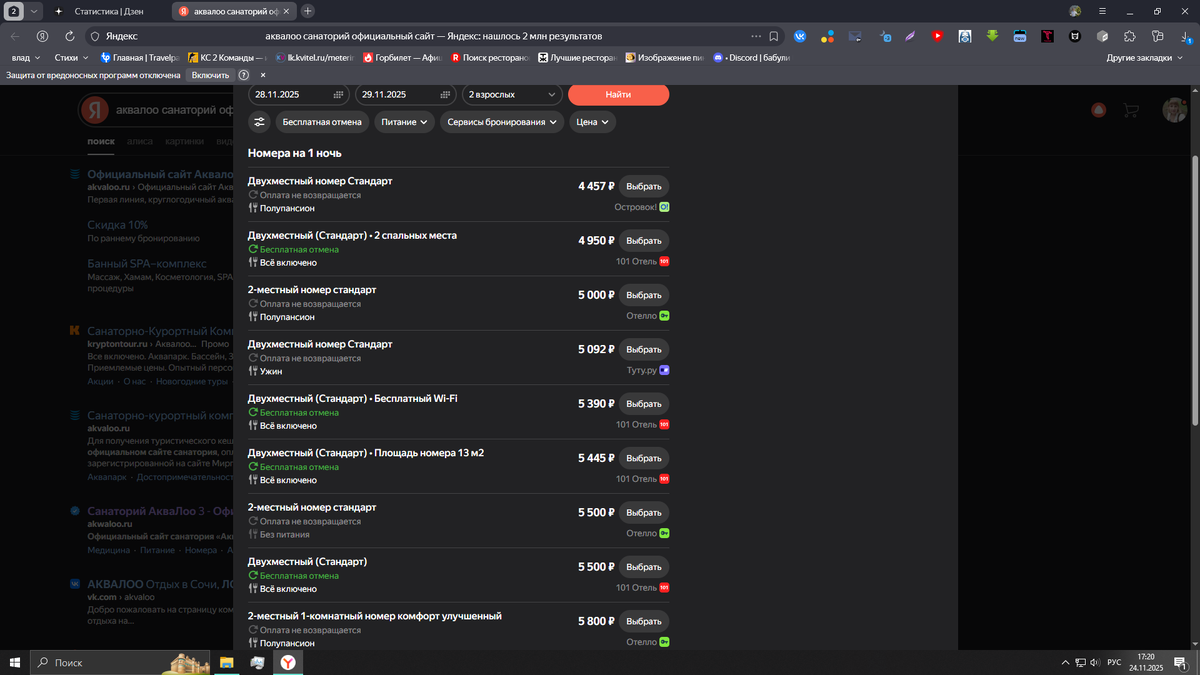Screen dimensions: 1200x675
Task: Open the Windows Start menu
Action: click(x=15, y=662)
